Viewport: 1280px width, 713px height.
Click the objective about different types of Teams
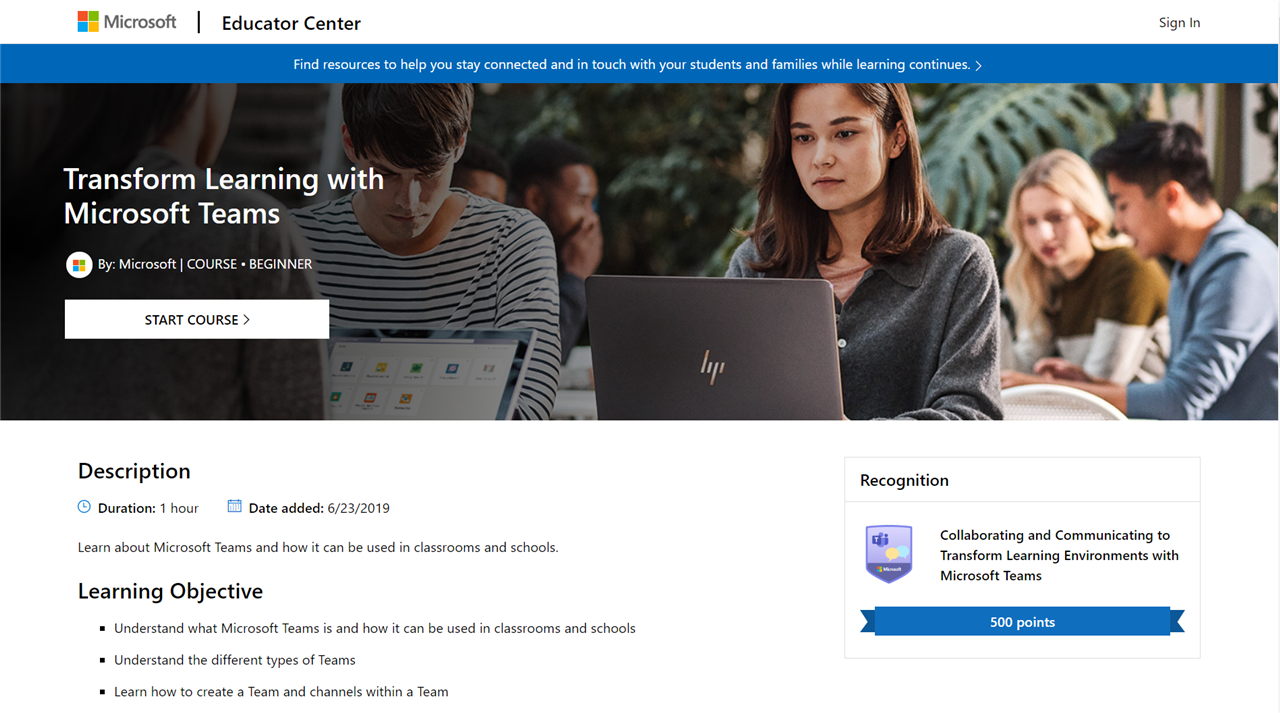pos(235,660)
